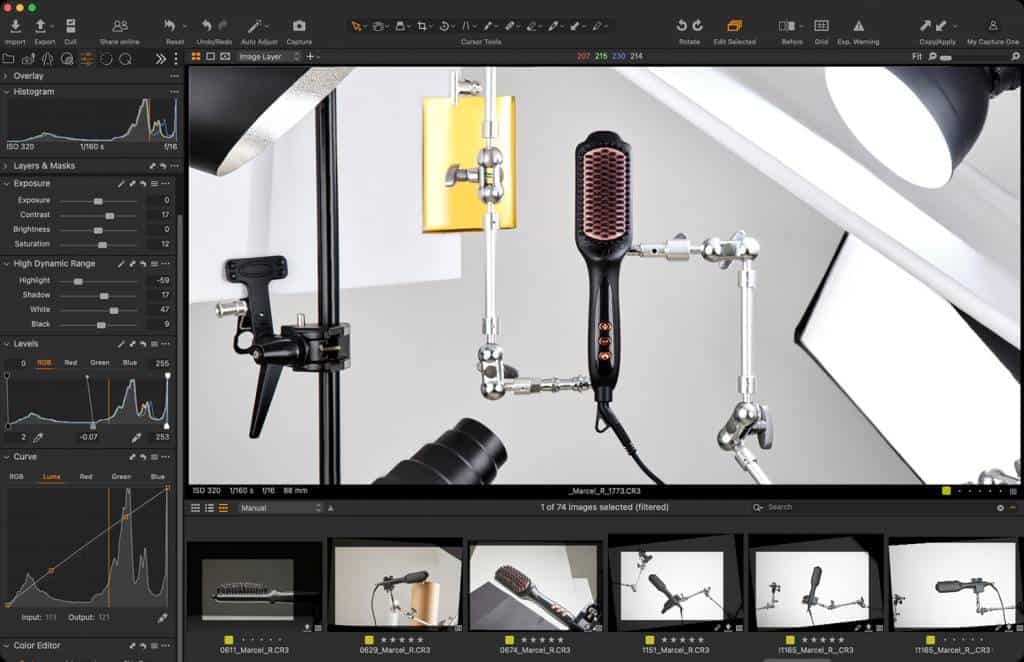Add a new layer with plus
This screenshot has height=662, width=1024.
pos(310,57)
